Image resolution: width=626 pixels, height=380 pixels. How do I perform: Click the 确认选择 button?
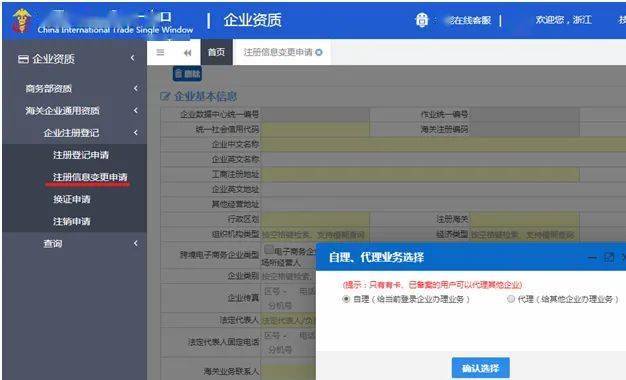481,368
